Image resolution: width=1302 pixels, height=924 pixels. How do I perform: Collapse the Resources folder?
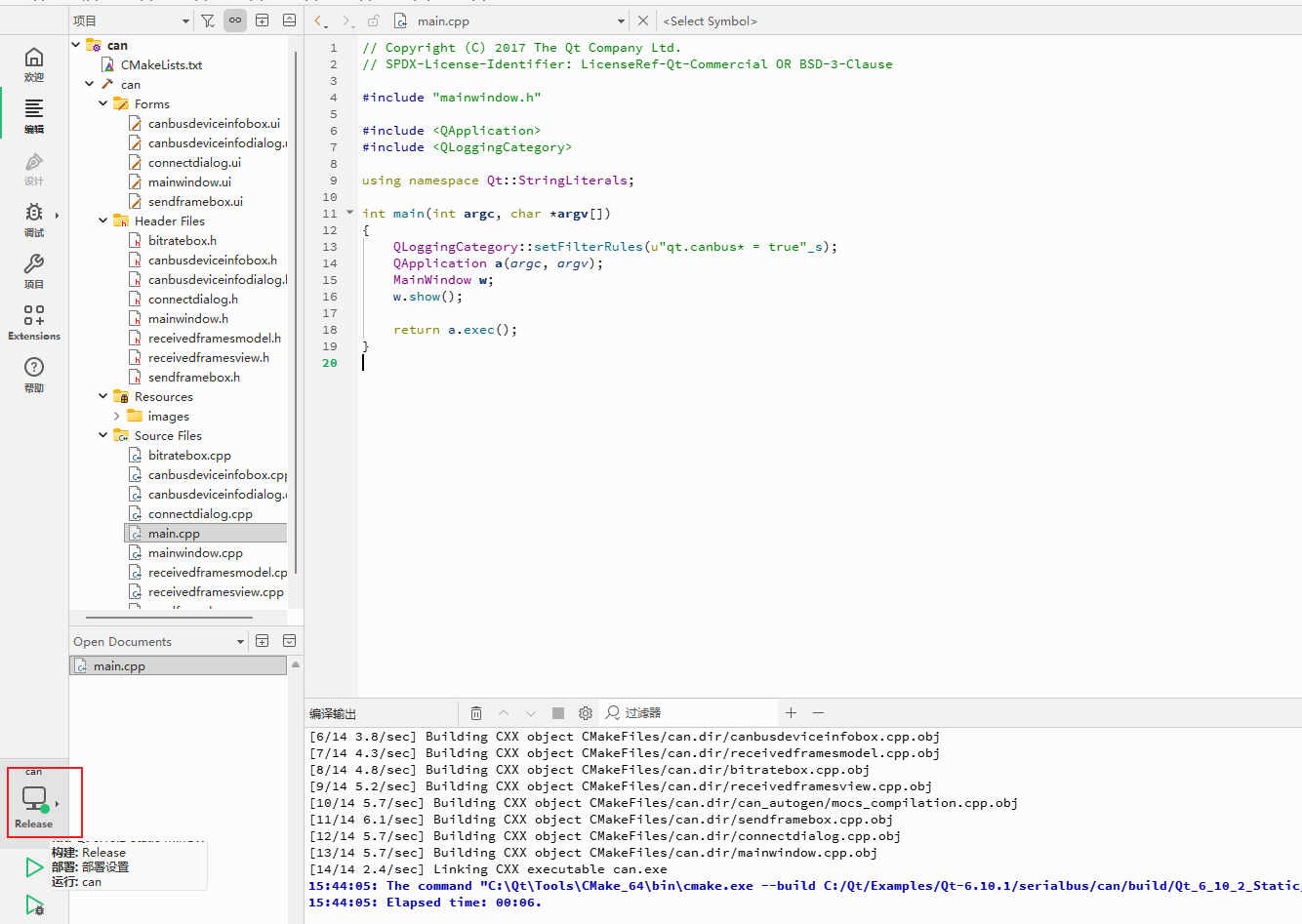tap(103, 396)
